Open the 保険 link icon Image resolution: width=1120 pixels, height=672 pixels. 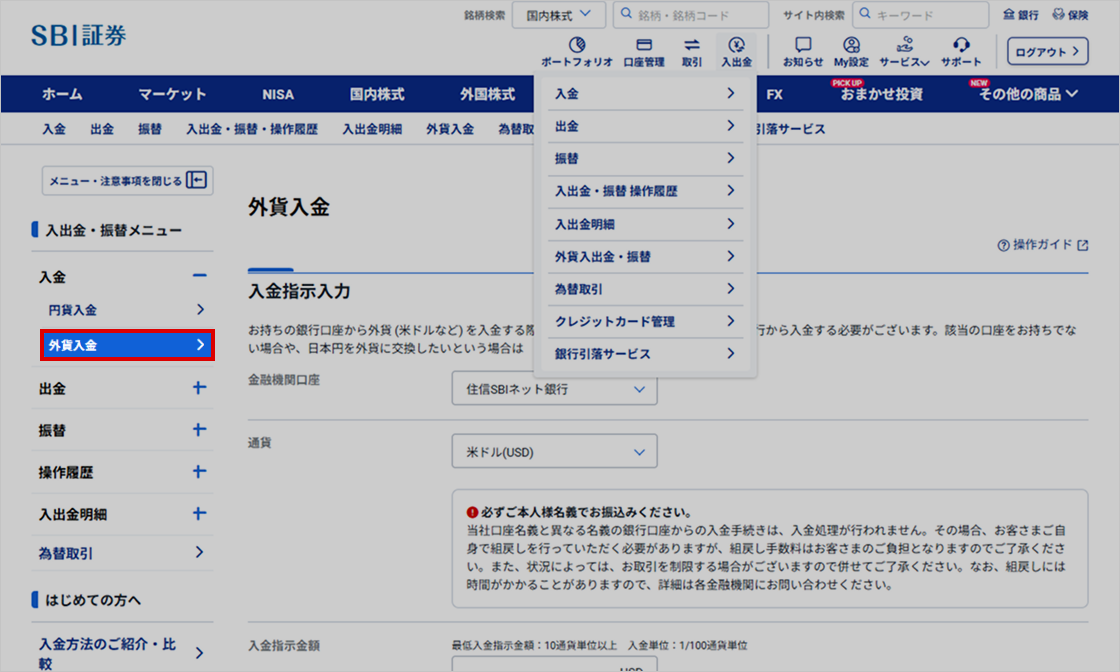(x=1070, y=15)
